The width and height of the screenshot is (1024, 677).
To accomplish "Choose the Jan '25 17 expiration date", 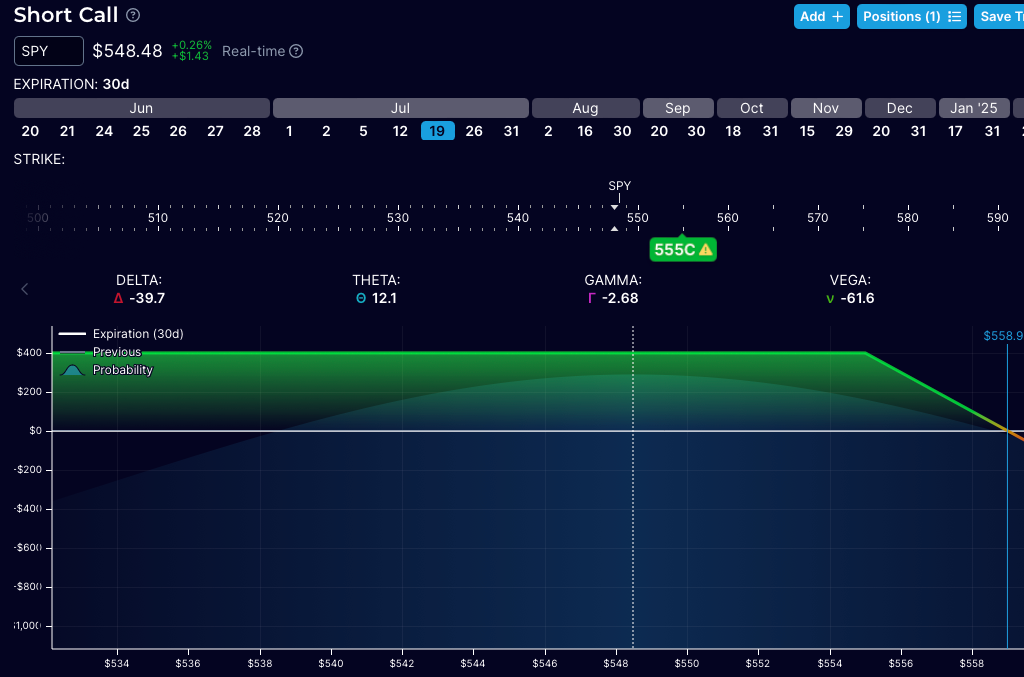I will tap(955, 131).
